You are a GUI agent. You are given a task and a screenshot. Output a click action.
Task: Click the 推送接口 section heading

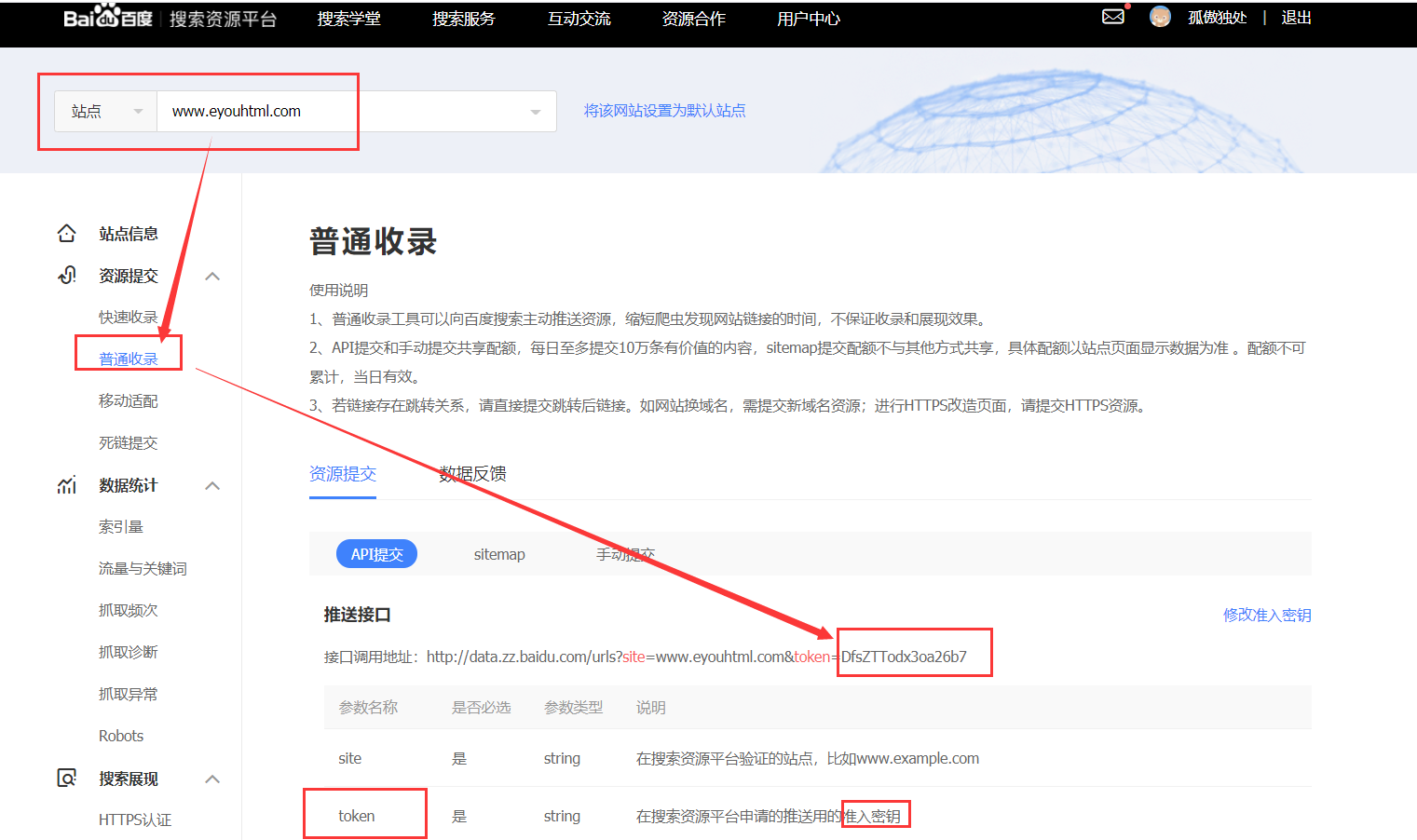point(357,615)
